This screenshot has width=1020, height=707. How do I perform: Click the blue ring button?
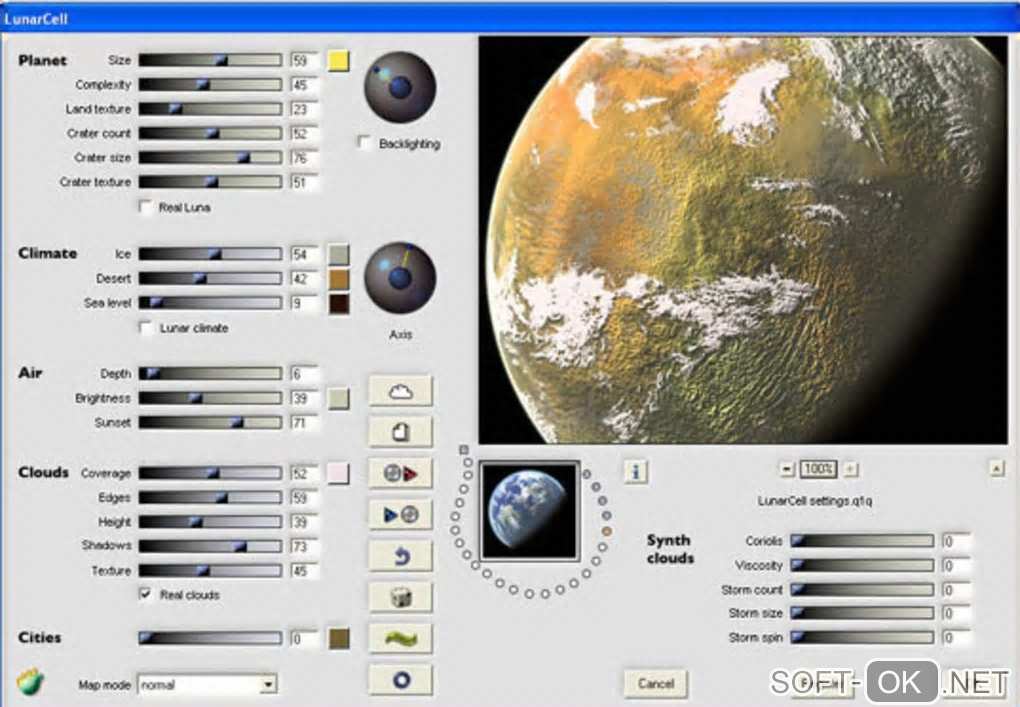(x=400, y=680)
